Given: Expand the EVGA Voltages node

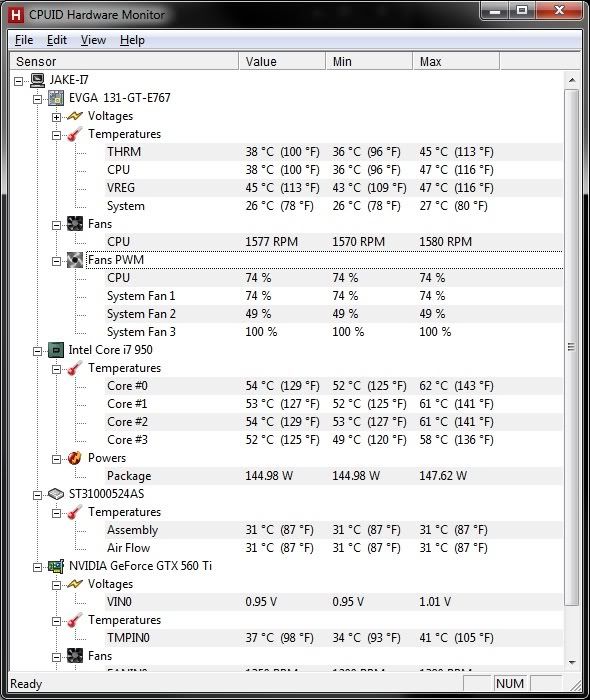Looking at the screenshot, I should point(56,117).
